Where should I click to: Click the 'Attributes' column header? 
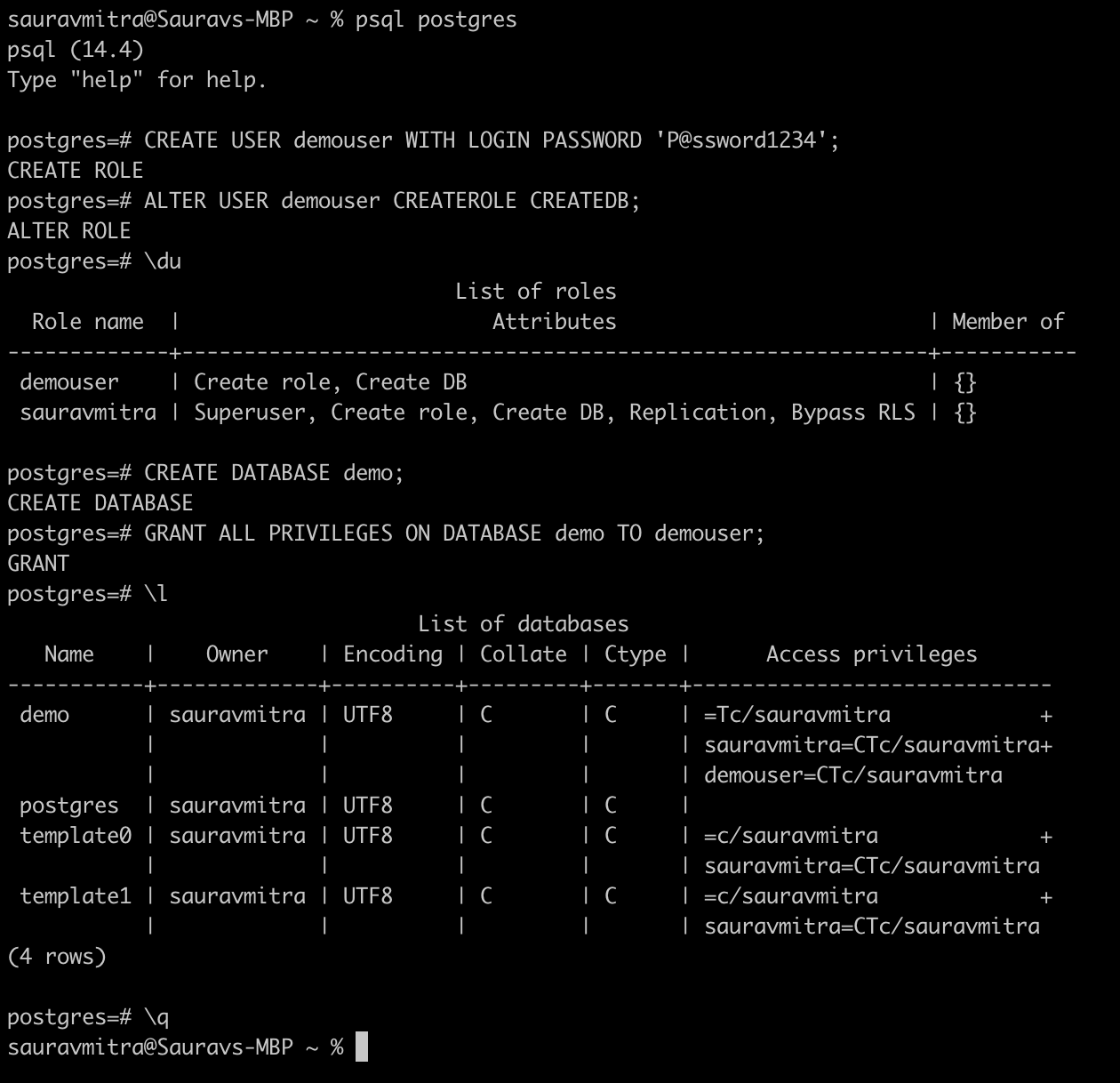(554, 322)
